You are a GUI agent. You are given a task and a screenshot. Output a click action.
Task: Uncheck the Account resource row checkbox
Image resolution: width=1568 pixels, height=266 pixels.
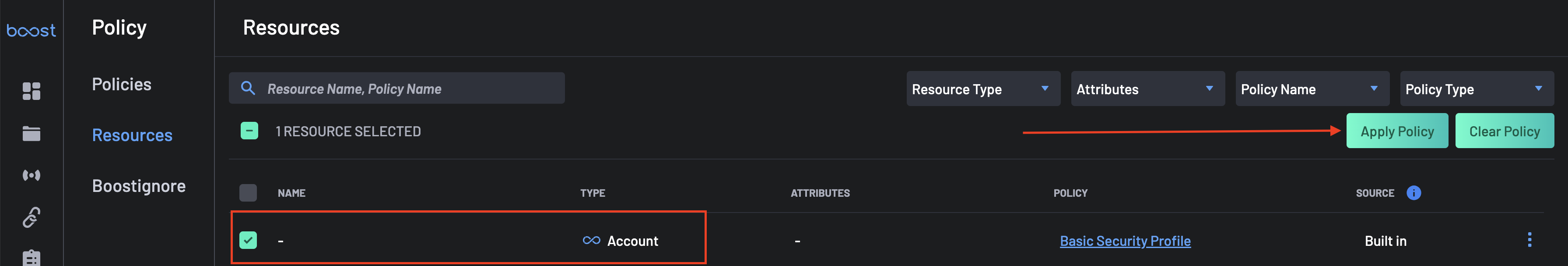pyautogui.click(x=248, y=241)
